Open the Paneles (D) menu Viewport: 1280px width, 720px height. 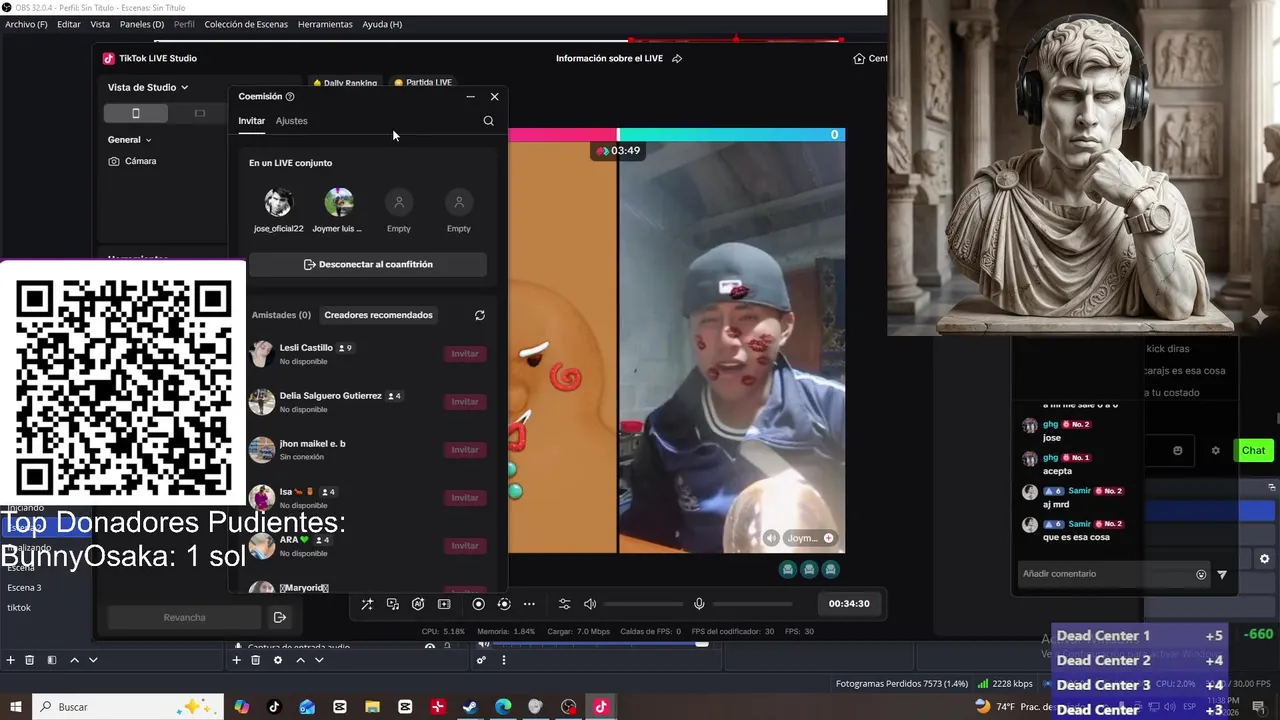(142, 24)
